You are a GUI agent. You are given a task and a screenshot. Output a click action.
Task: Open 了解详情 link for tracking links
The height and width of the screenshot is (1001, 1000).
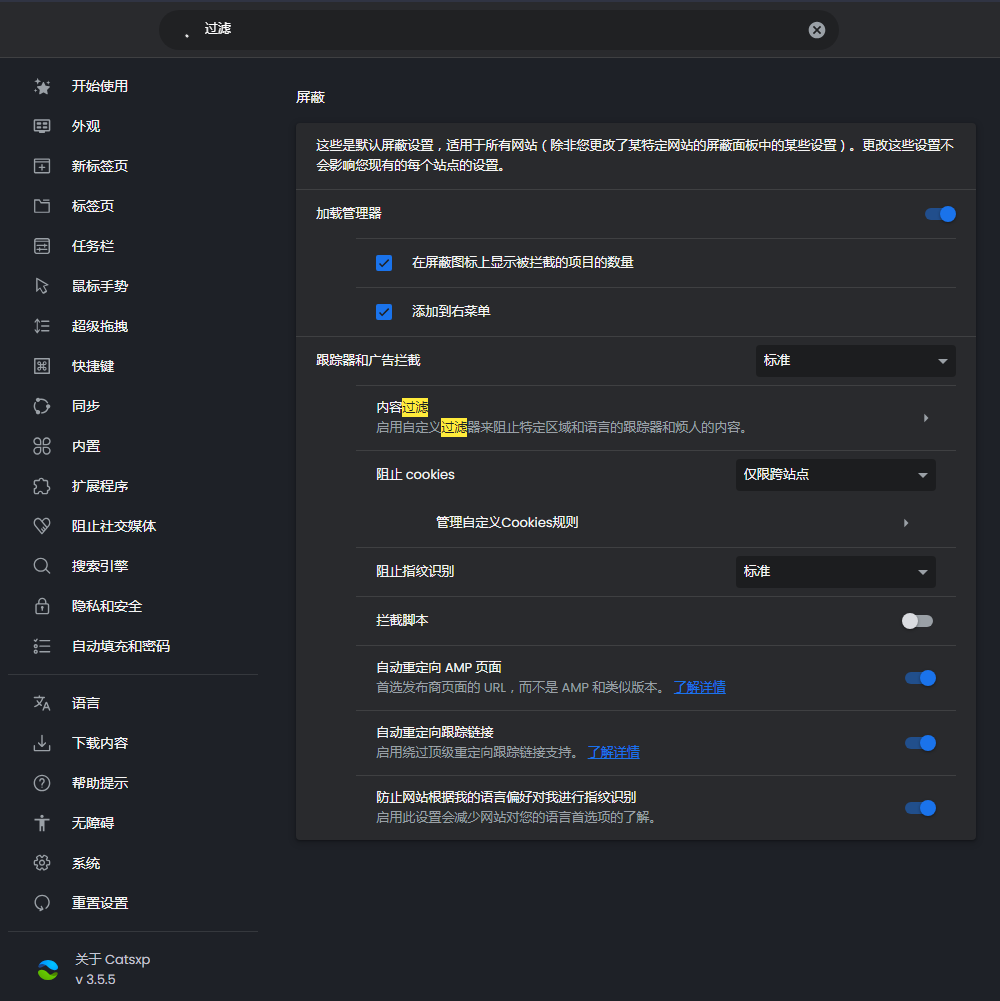click(613, 753)
